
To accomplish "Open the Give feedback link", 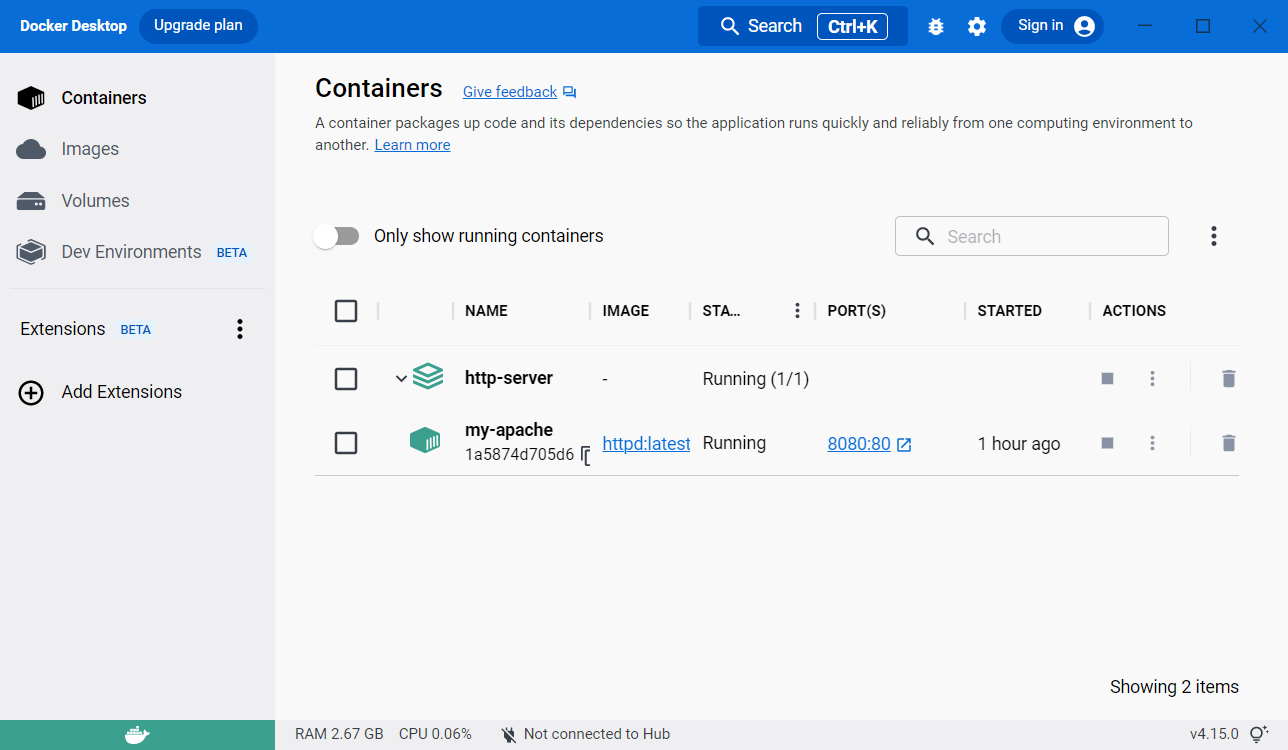I will 519,92.
